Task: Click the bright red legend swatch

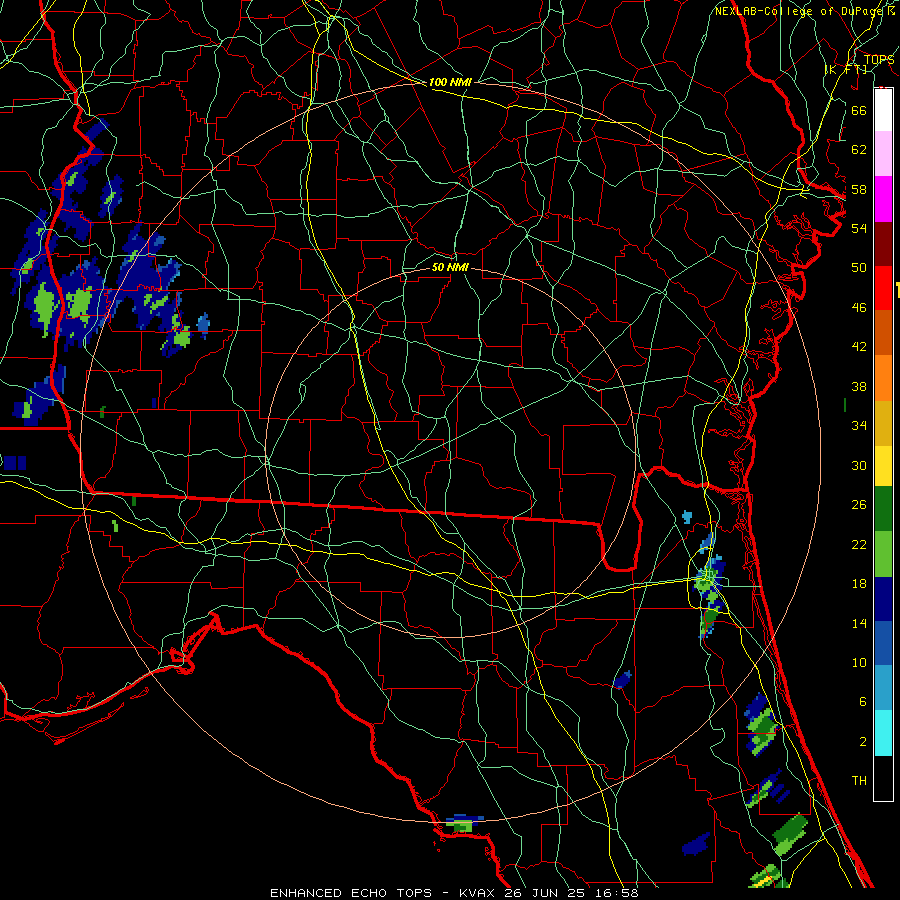Action: coord(883,288)
